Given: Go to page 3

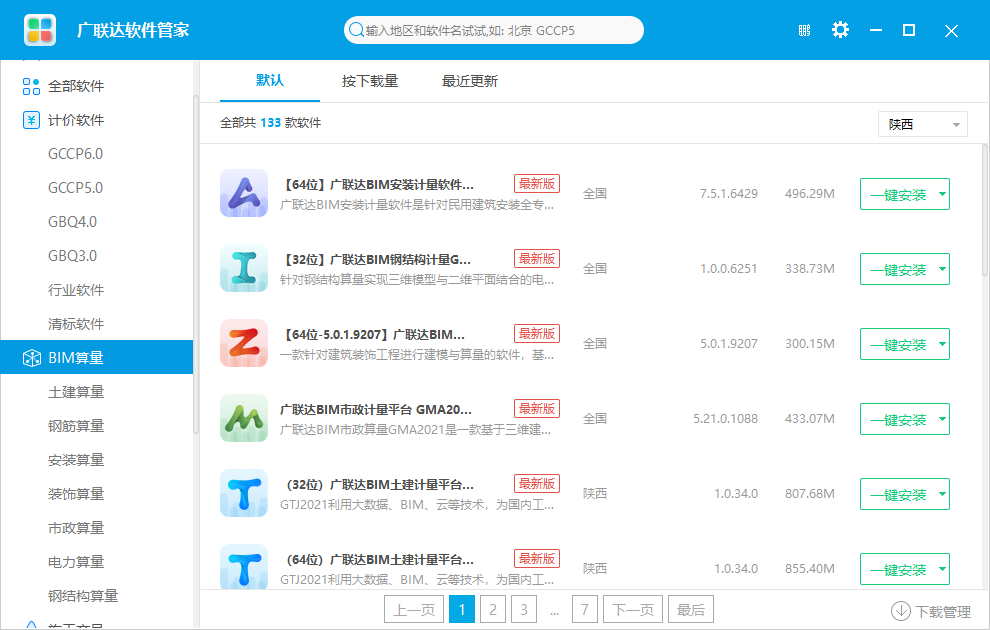Looking at the screenshot, I should click(x=524, y=610).
